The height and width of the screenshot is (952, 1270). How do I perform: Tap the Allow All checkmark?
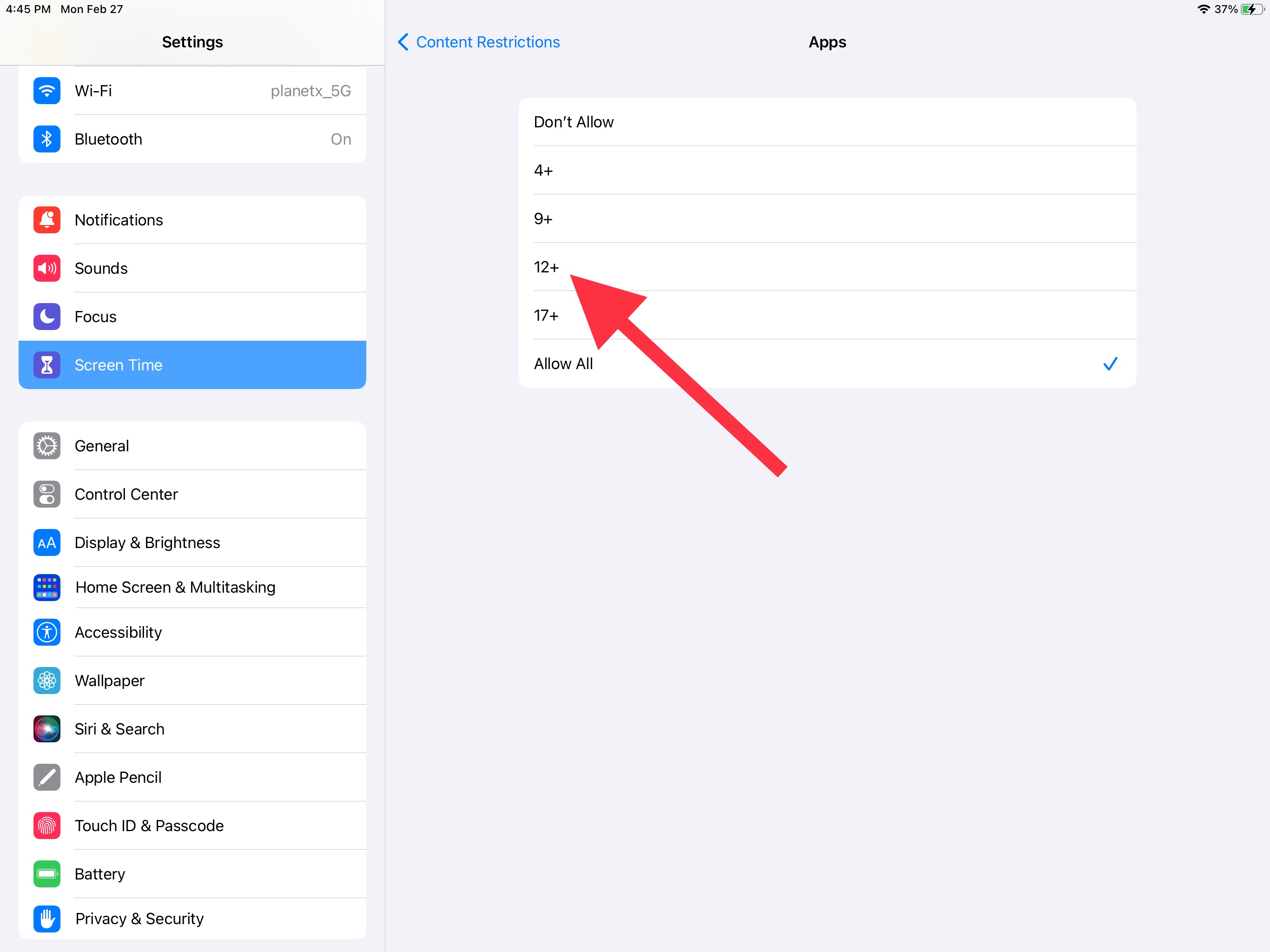(1110, 364)
